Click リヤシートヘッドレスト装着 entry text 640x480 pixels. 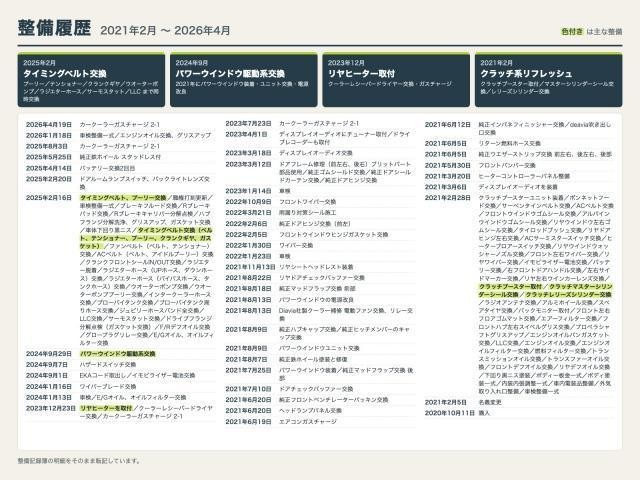coord(316,267)
